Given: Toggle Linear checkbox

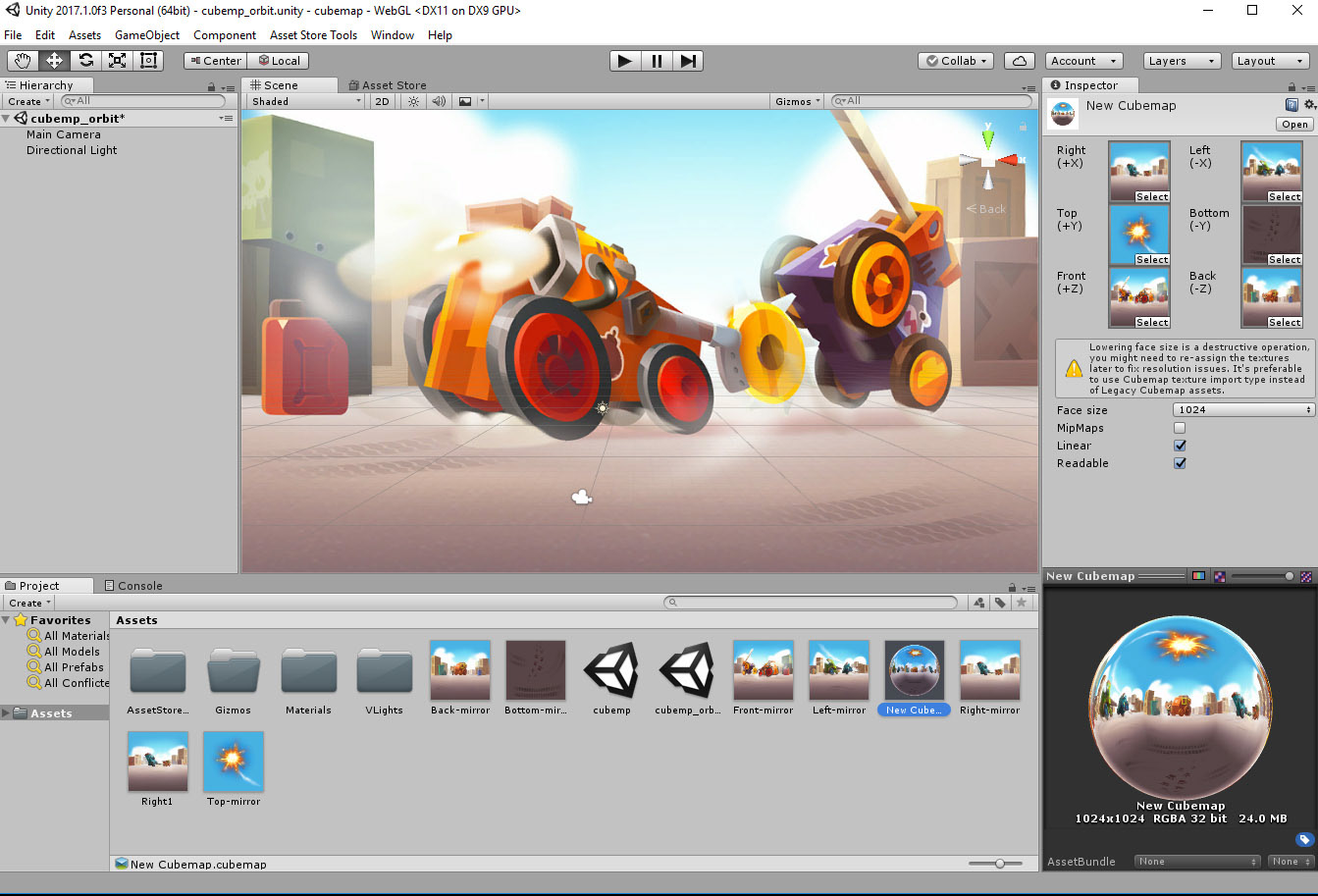Looking at the screenshot, I should pos(1180,446).
